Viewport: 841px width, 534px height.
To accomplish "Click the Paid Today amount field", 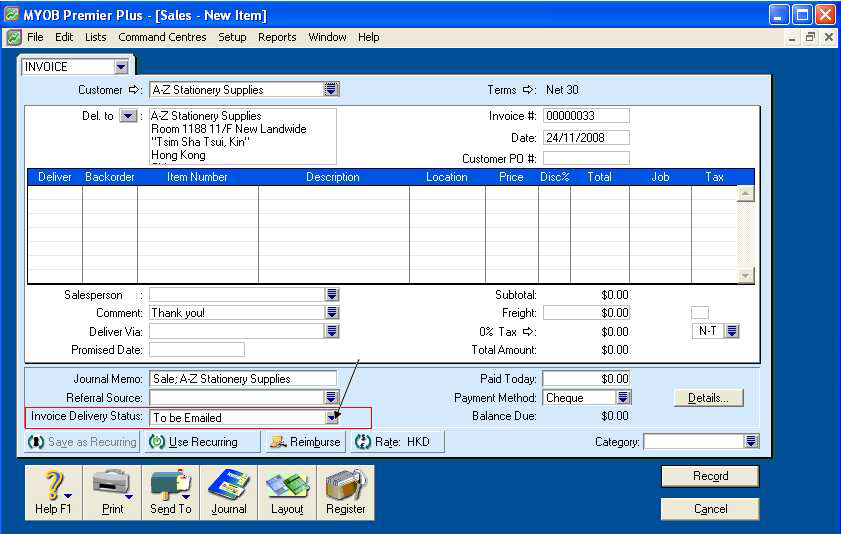I will 586,379.
